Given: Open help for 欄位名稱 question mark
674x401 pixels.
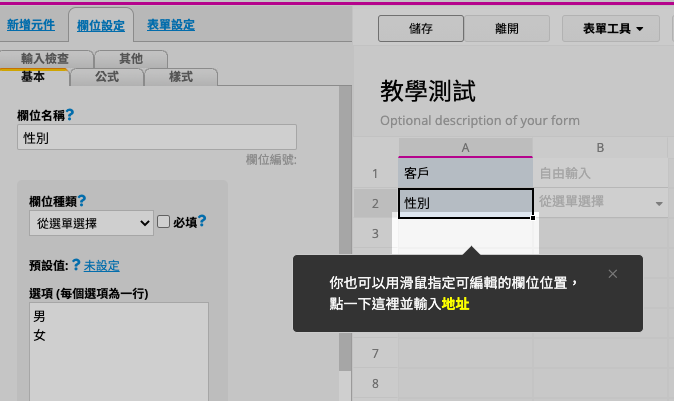Looking at the screenshot, I should tap(70, 114).
